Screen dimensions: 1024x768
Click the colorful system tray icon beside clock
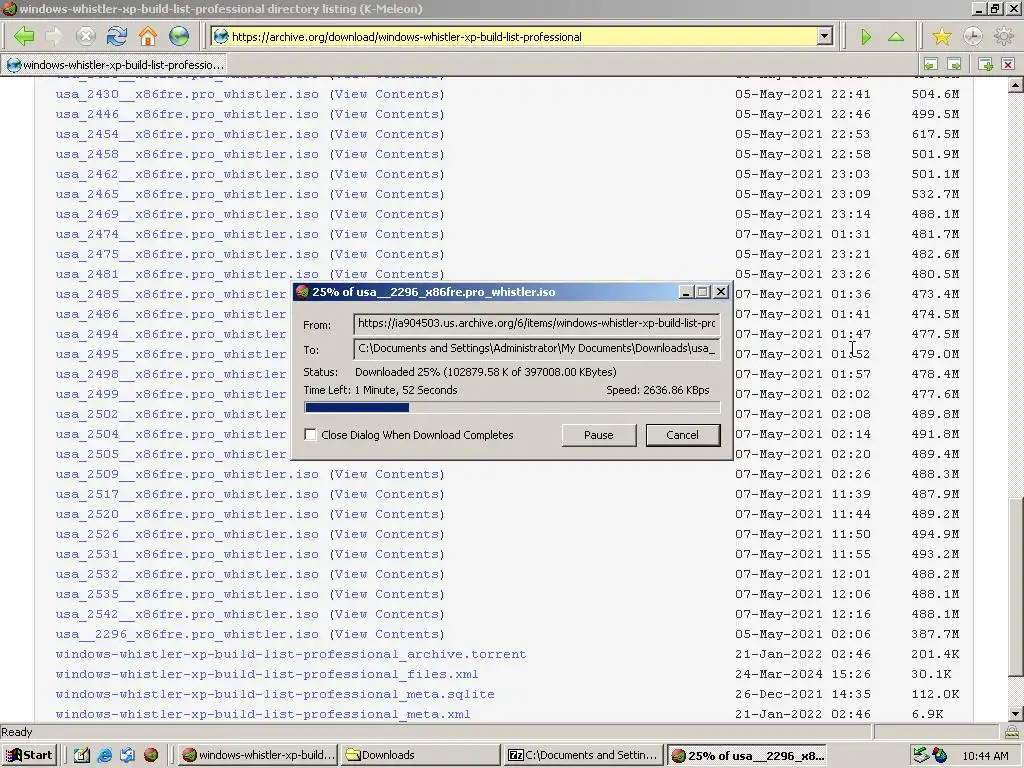(940, 755)
